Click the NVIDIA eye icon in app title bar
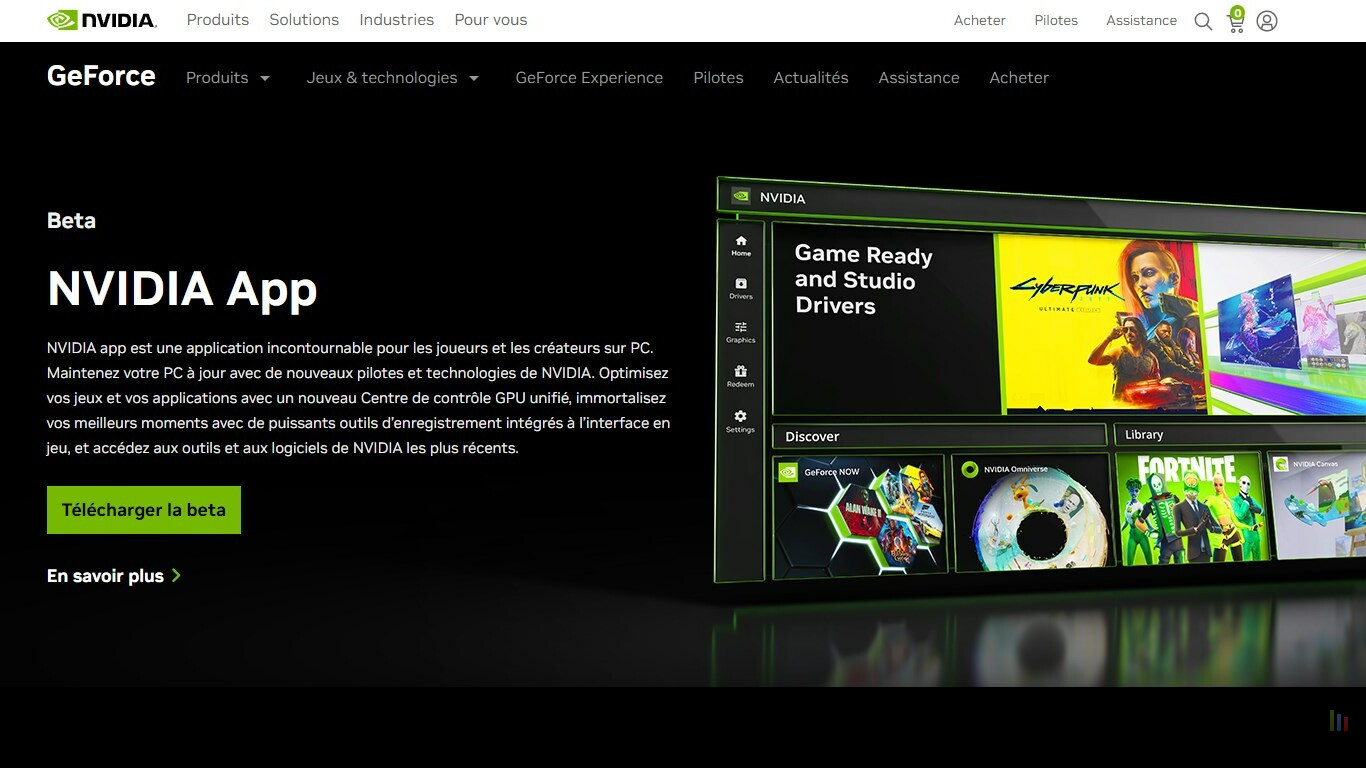 [741, 196]
